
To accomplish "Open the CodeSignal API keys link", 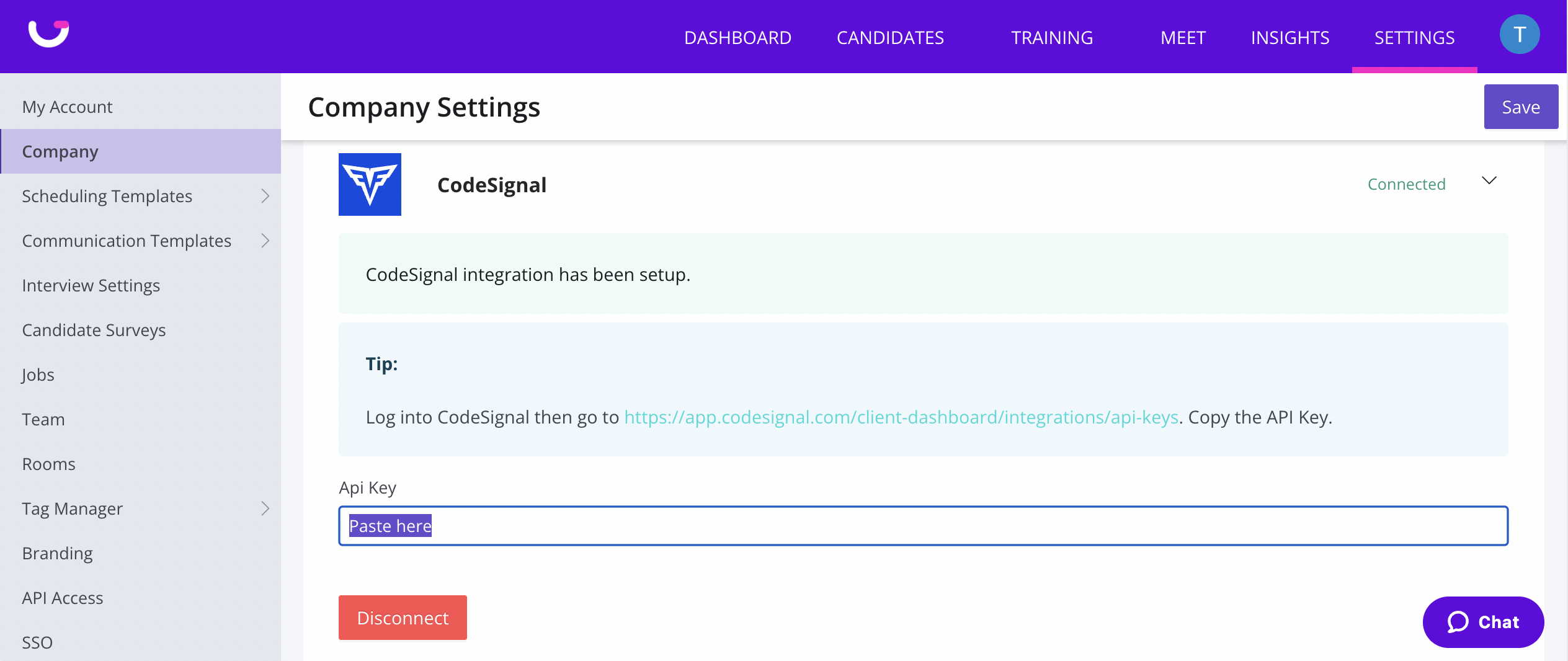I will (x=901, y=417).
